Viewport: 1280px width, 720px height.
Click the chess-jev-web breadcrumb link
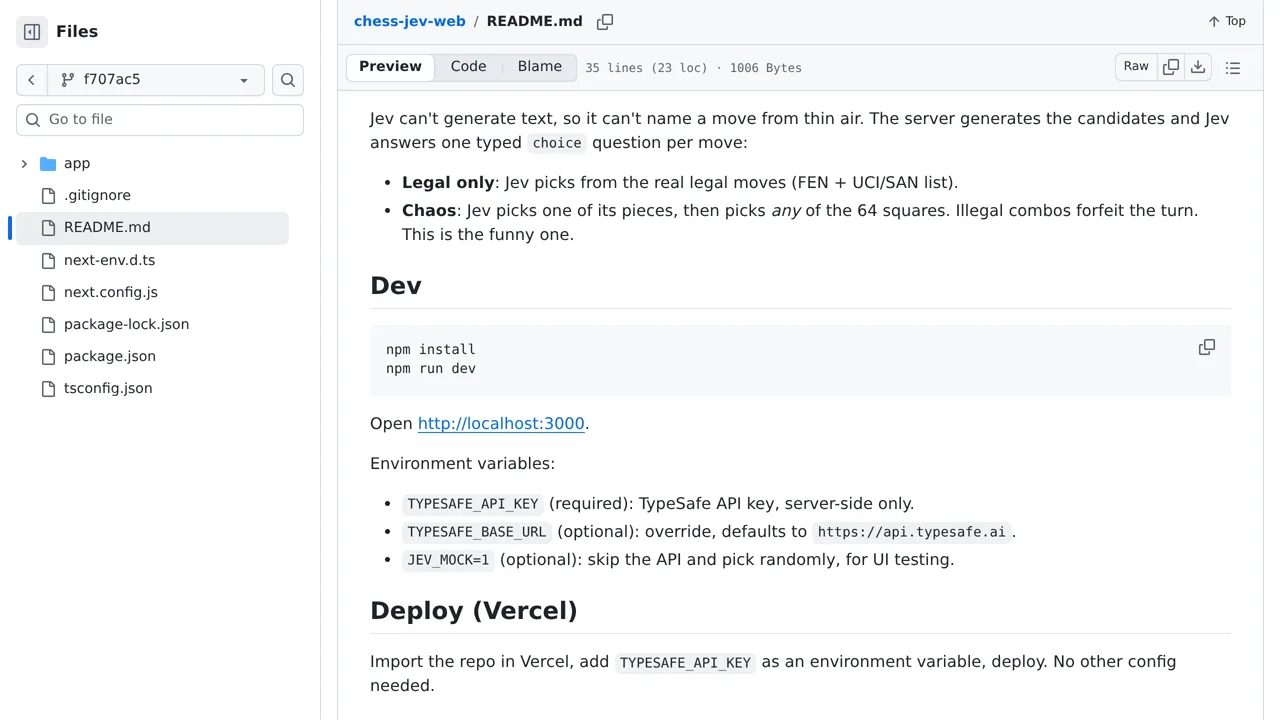pos(410,21)
